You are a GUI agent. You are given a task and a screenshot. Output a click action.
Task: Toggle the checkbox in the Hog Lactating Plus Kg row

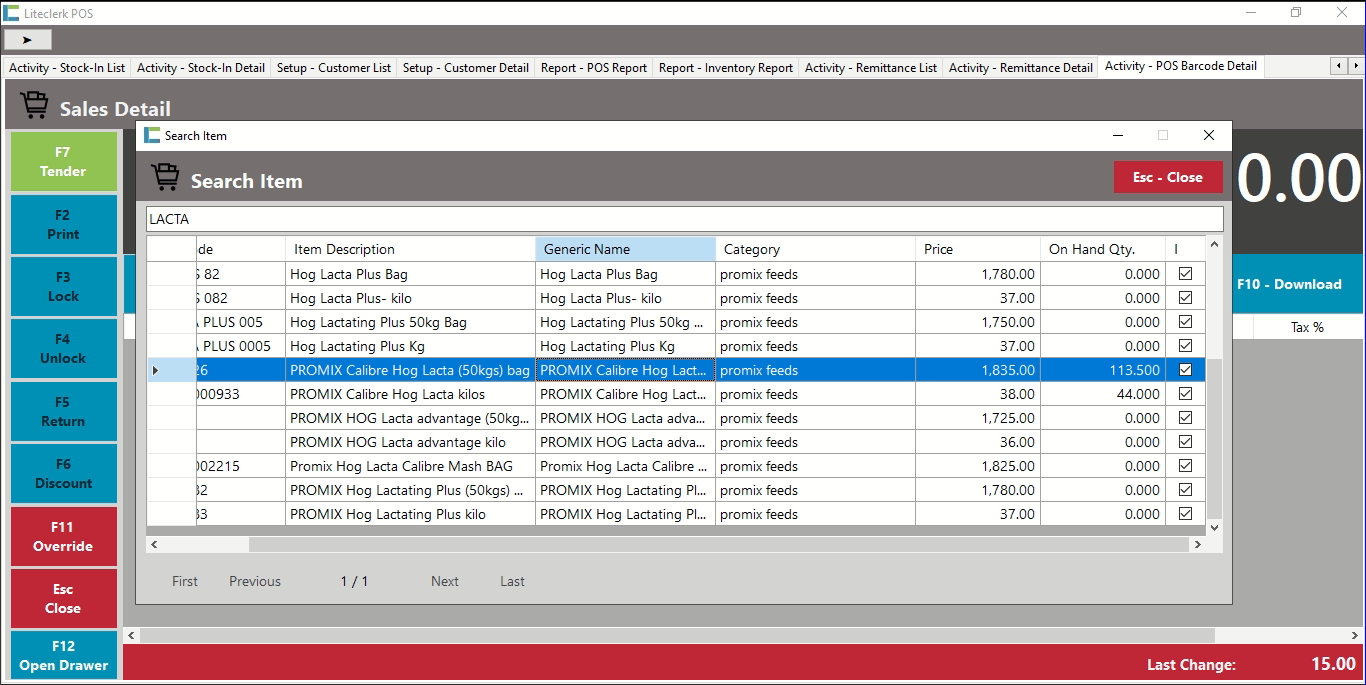point(1185,345)
